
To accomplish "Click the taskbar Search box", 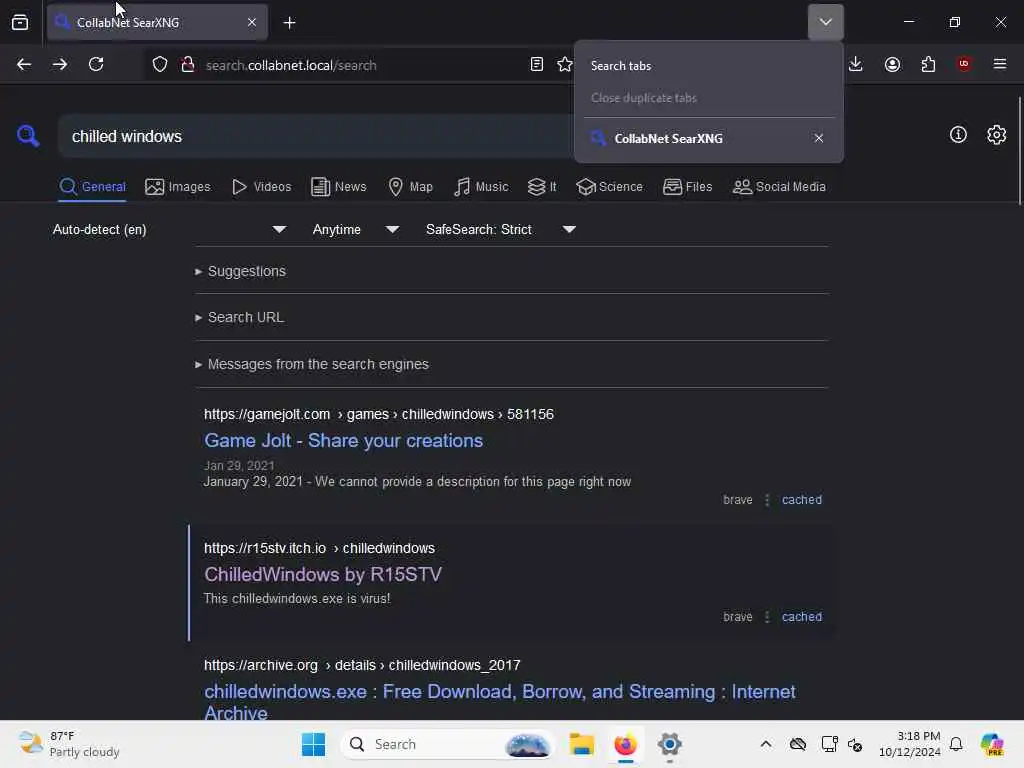I will (447, 744).
